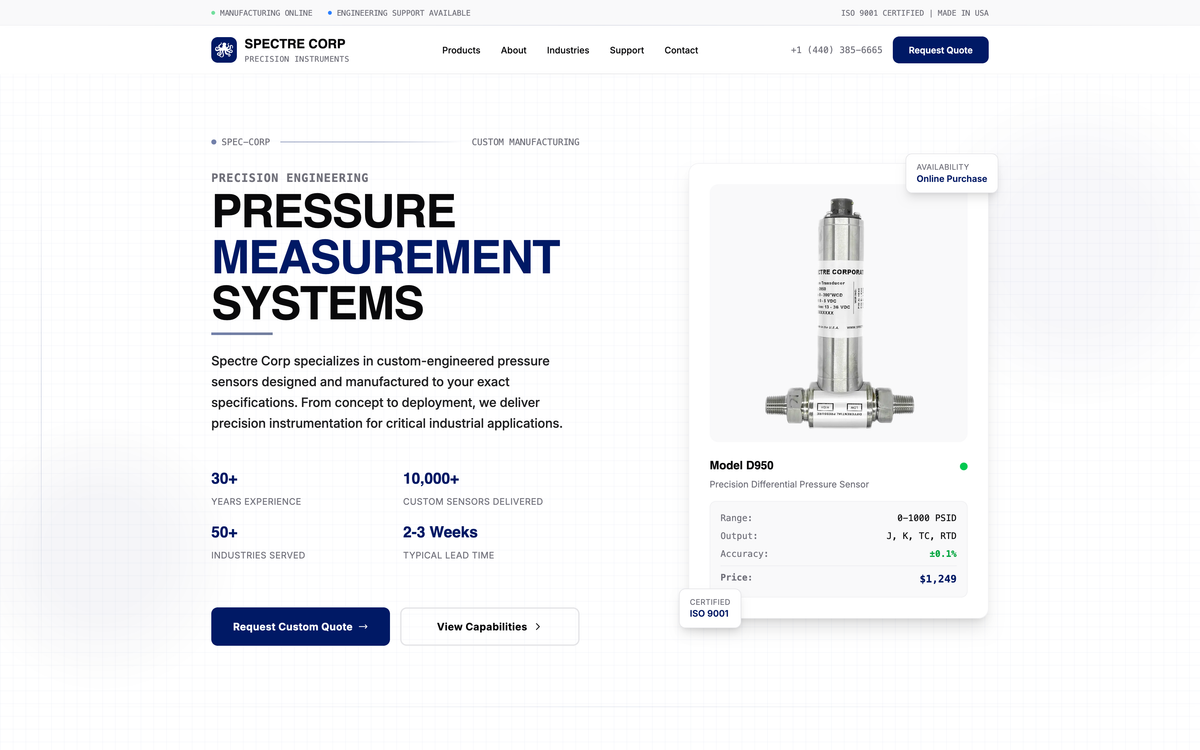
Task: Click the arrow icon in Request Custom Quote
Action: click(x=363, y=627)
